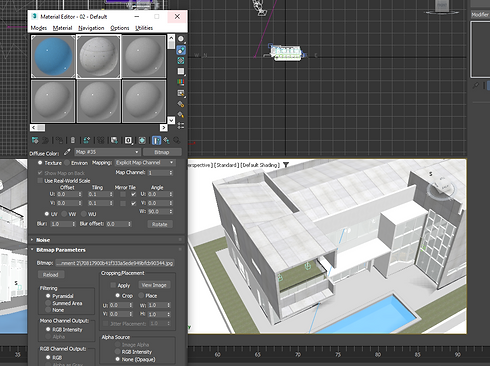Click the Rotate button
Image resolution: width=490 pixels, height=366 pixels.
click(x=160, y=224)
